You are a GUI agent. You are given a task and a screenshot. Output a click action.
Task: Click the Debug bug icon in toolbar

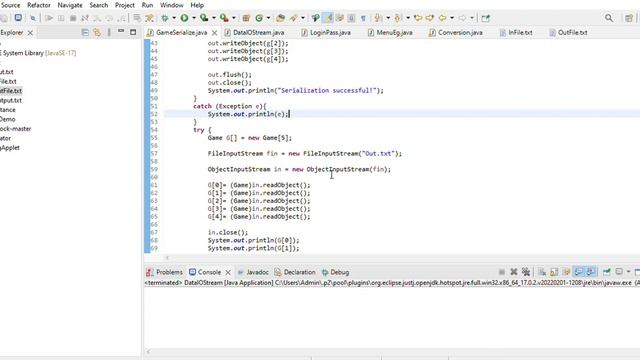coord(165,18)
